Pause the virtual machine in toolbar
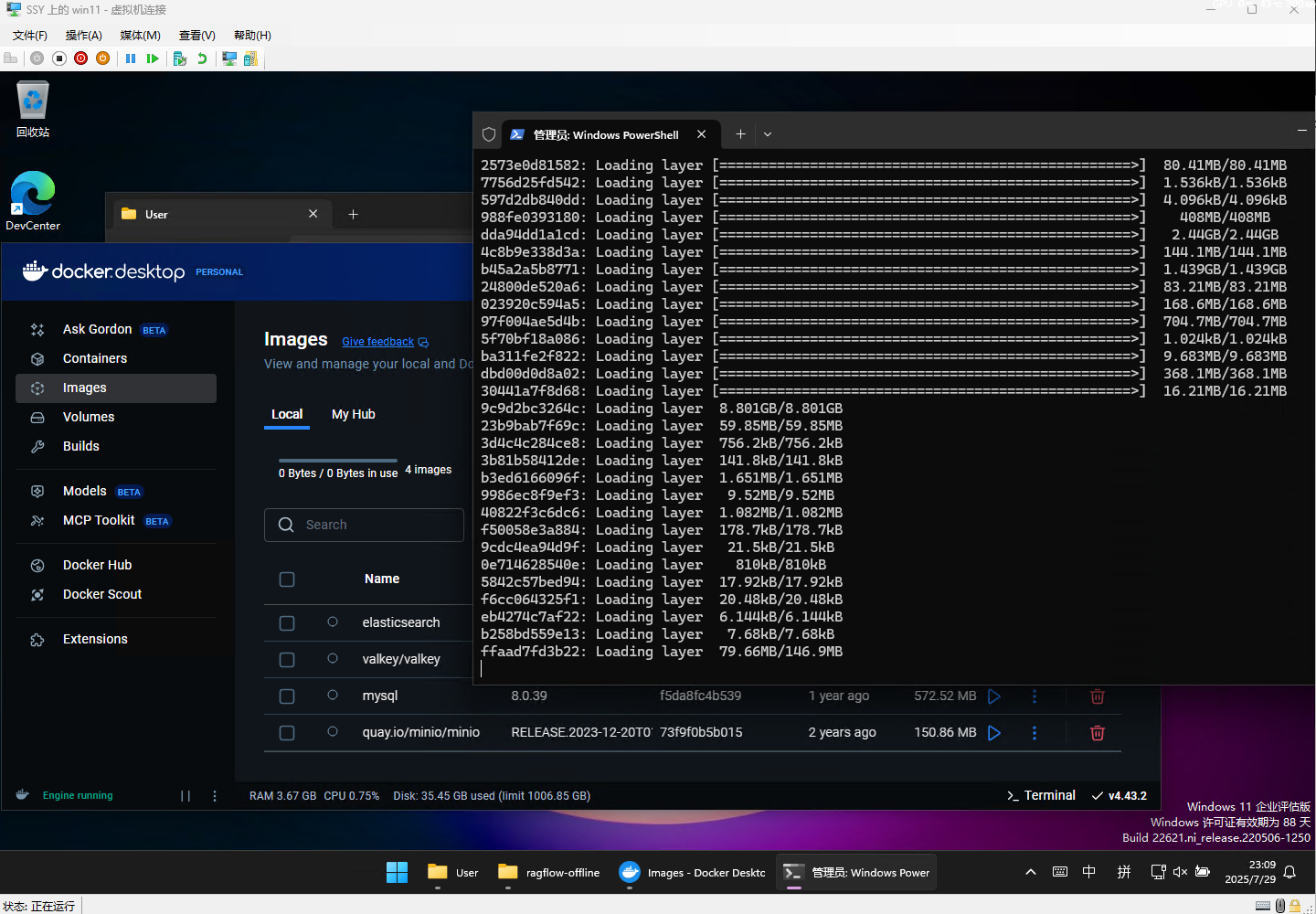This screenshot has height=914, width=1316. tap(131, 58)
